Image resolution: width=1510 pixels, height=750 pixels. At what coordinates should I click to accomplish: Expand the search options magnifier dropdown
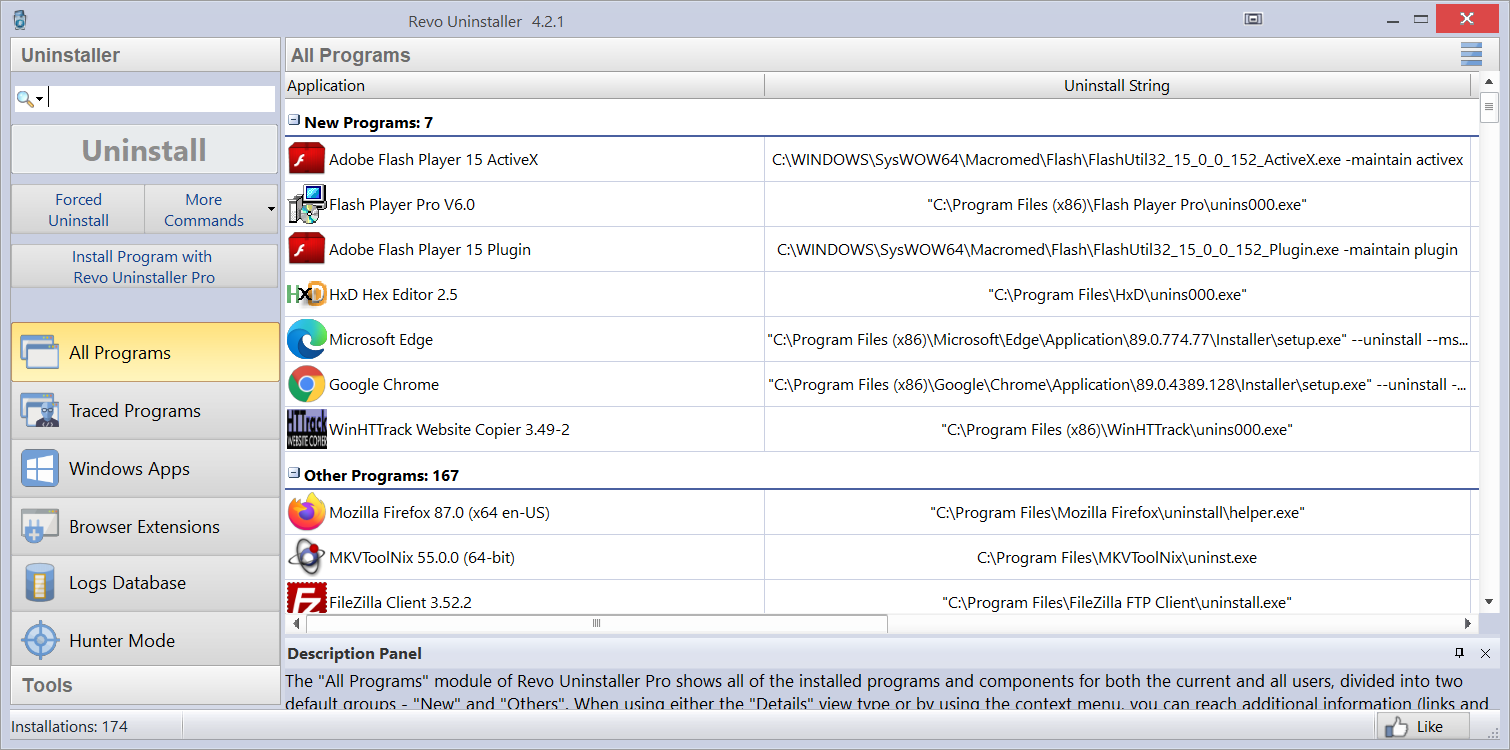click(31, 99)
